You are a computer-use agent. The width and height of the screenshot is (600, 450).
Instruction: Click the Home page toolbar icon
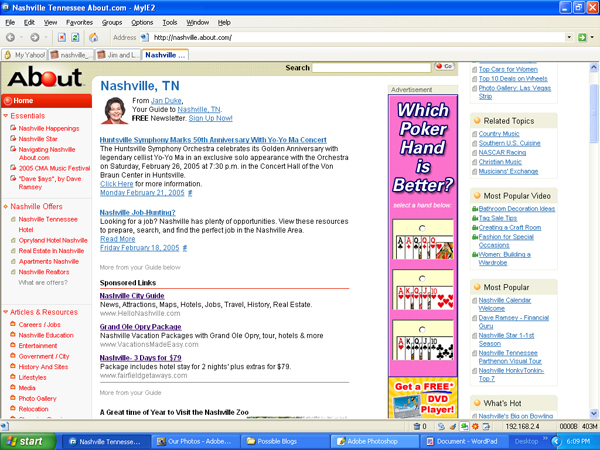(93, 37)
